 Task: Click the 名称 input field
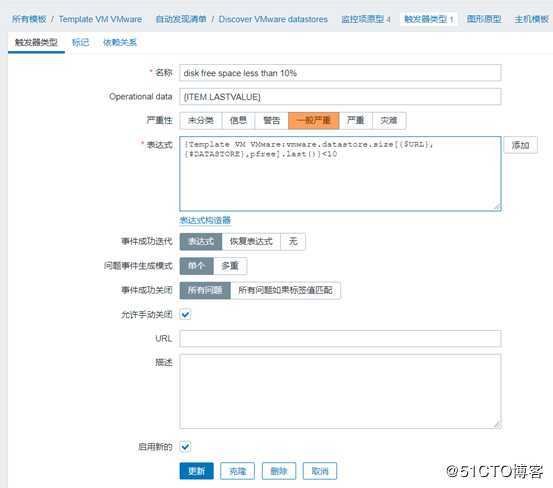click(x=340, y=73)
